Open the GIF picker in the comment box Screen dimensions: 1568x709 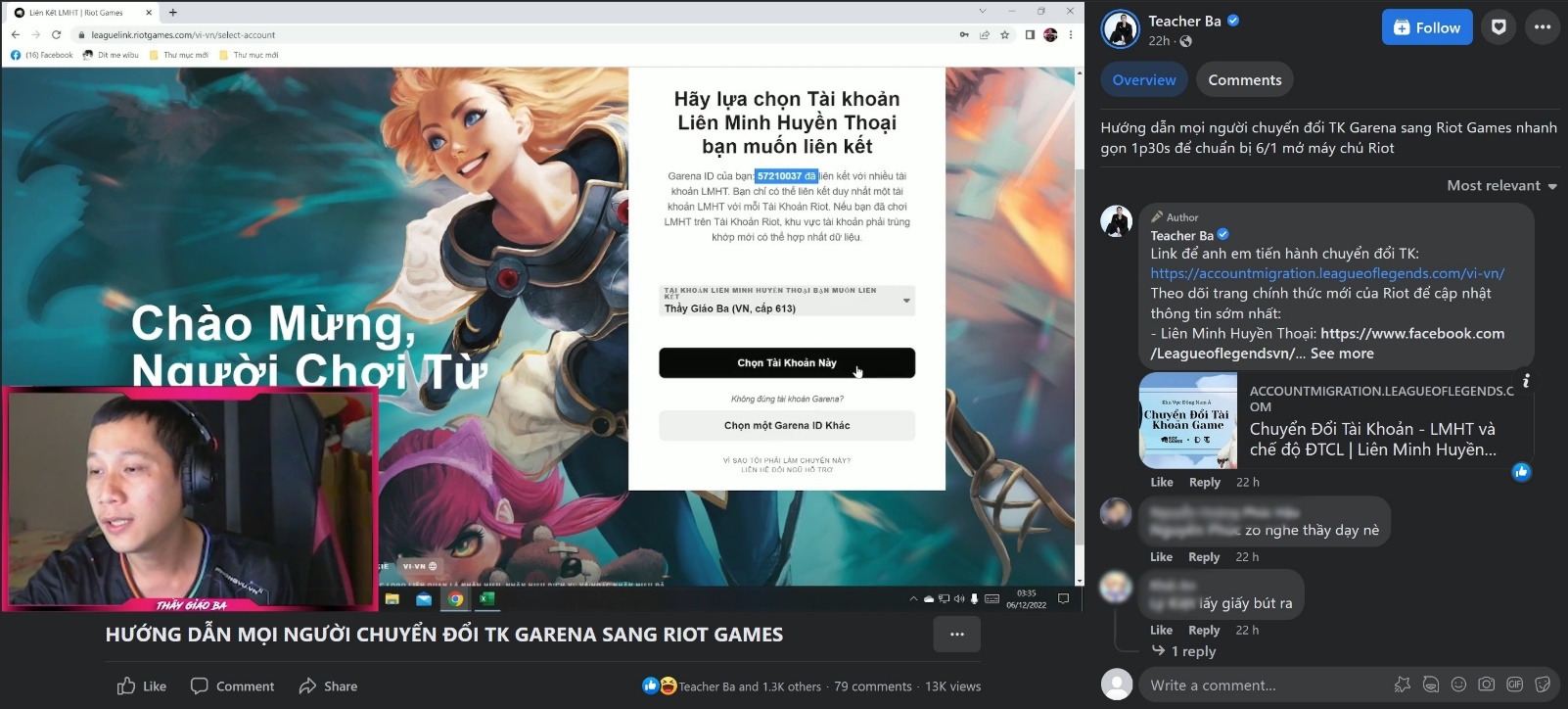1515,685
